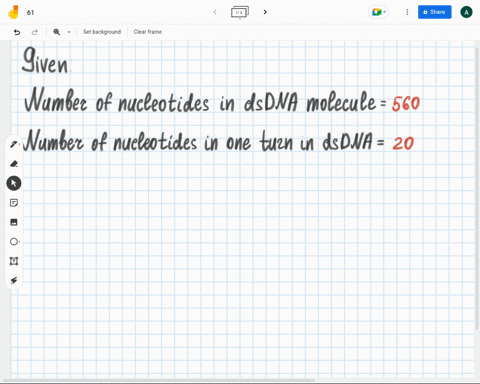
Task: Select the circle shape tool
Action: tap(14, 241)
